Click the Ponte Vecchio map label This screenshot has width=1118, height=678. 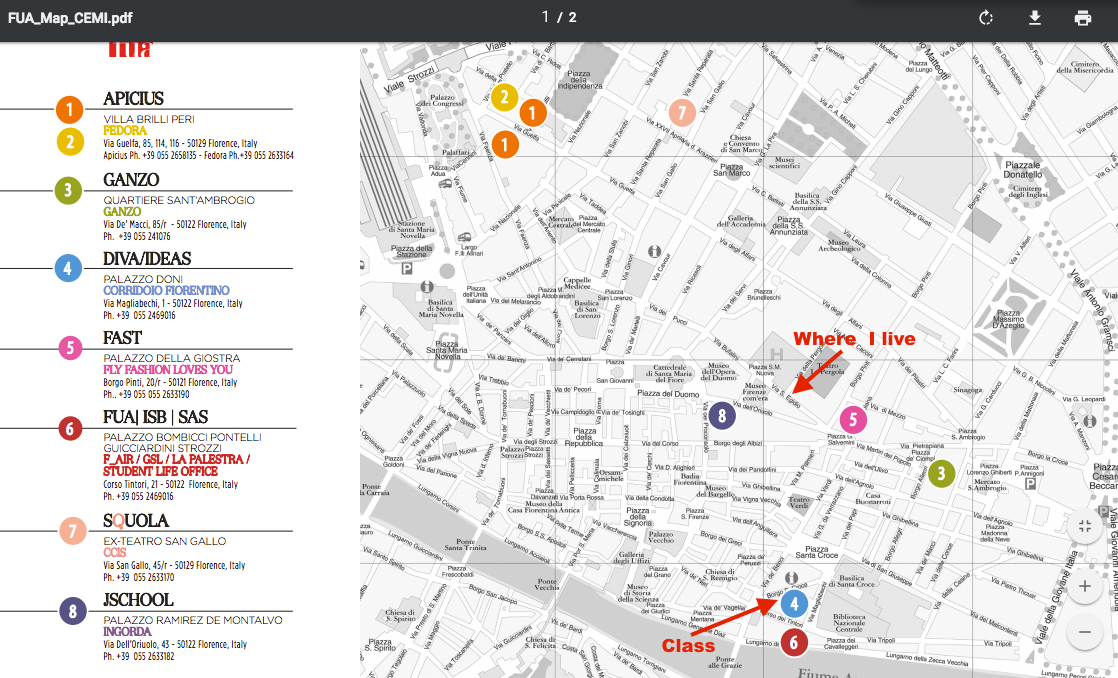click(x=547, y=585)
